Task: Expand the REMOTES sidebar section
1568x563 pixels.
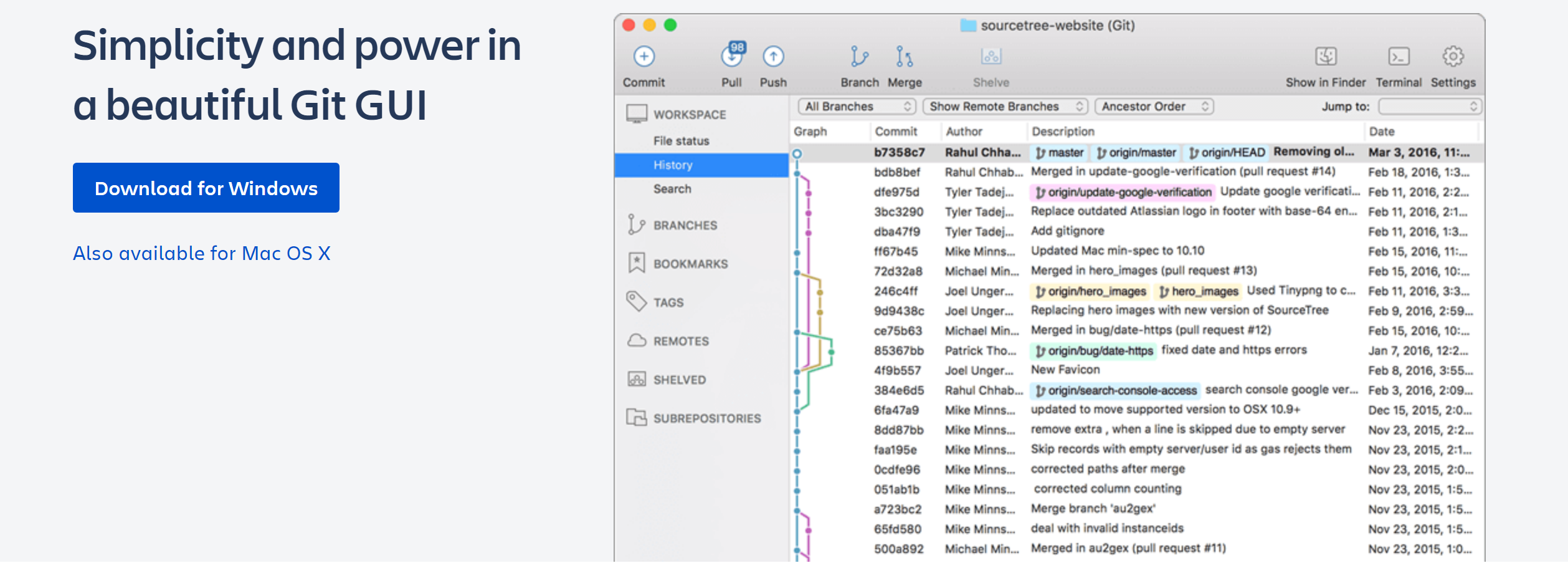Action: click(x=681, y=341)
